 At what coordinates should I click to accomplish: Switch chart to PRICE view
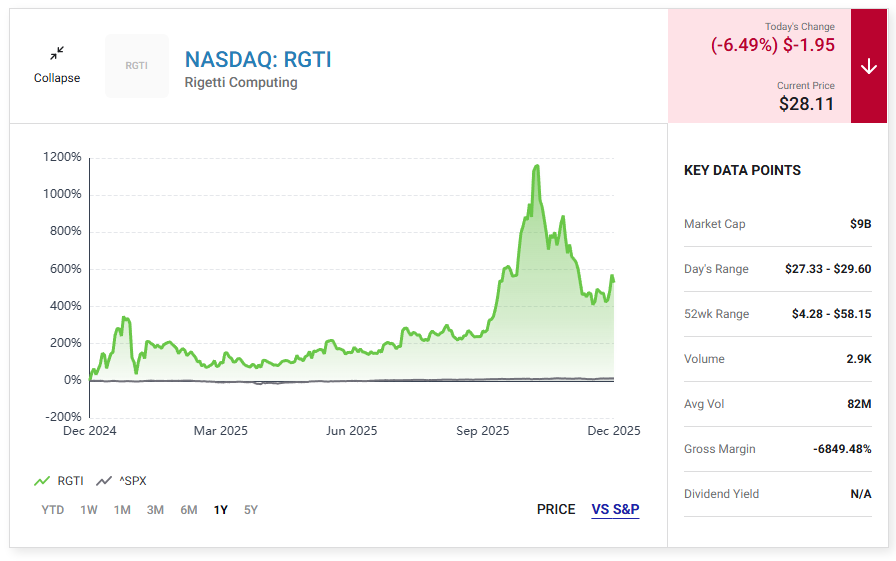click(x=556, y=509)
